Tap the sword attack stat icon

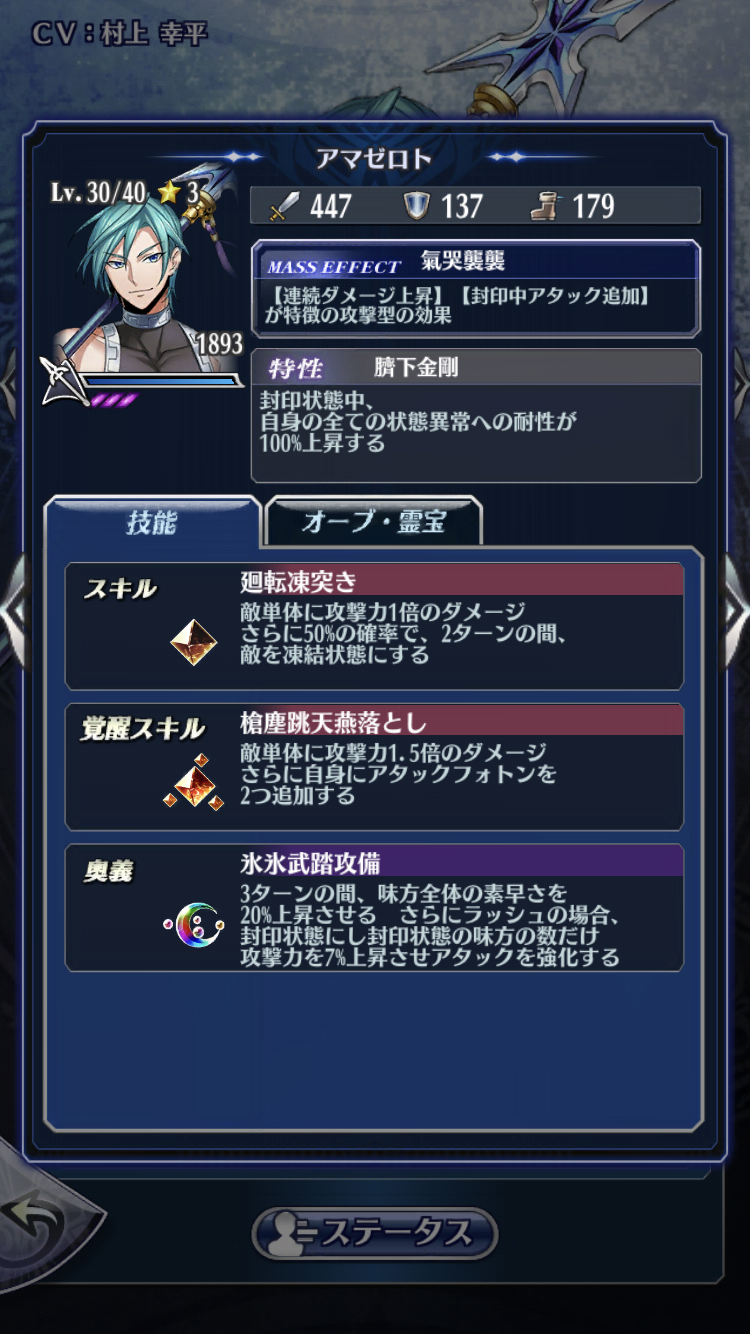point(285,206)
